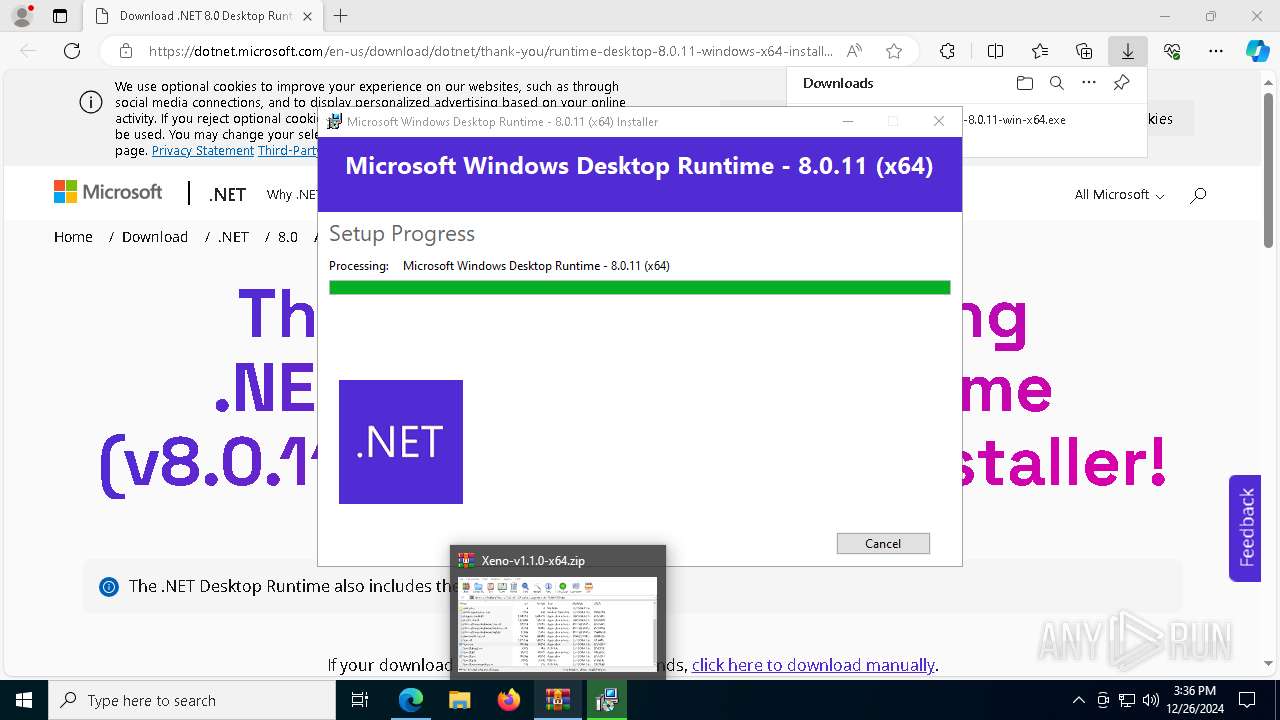This screenshot has height=720, width=1280.
Task: Open File Explorer from taskbar
Action: pyautogui.click(x=460, y=700)
